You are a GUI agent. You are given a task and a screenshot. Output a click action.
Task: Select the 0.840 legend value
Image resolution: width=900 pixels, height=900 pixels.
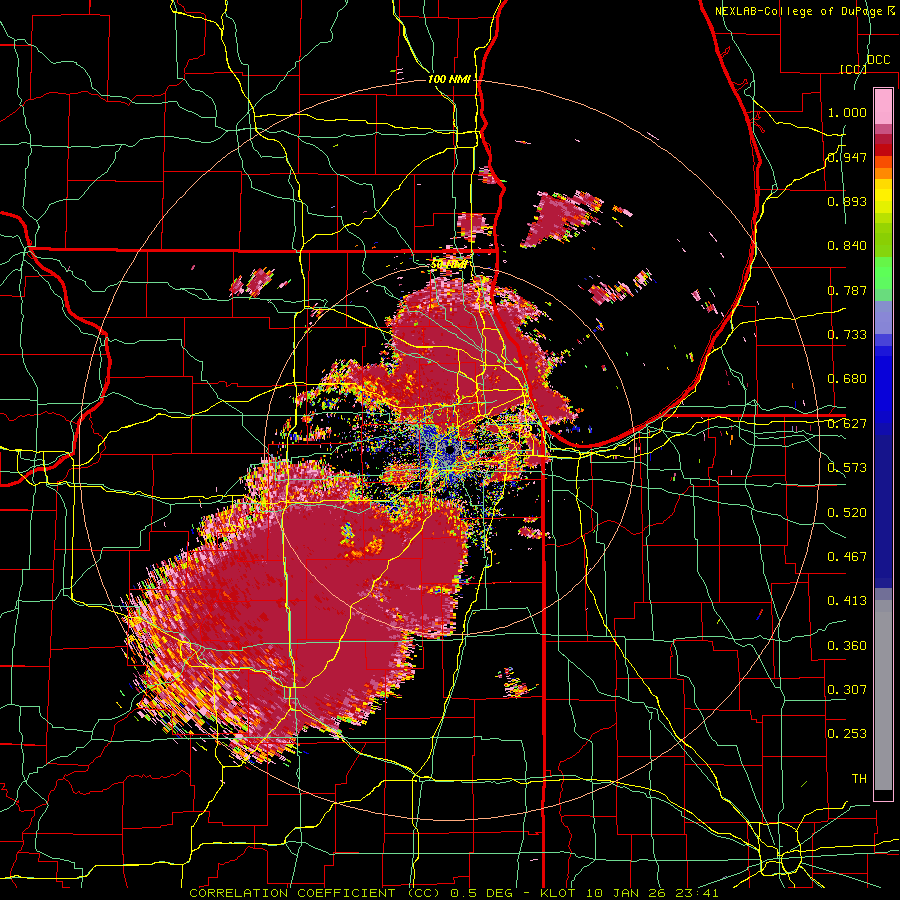(x=847, y=246)
